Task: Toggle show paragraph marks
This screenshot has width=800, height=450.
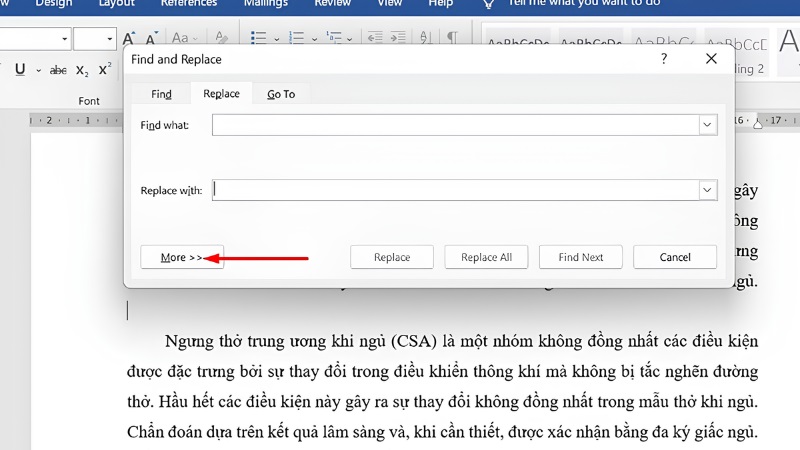Action: (x=452, y=38)
